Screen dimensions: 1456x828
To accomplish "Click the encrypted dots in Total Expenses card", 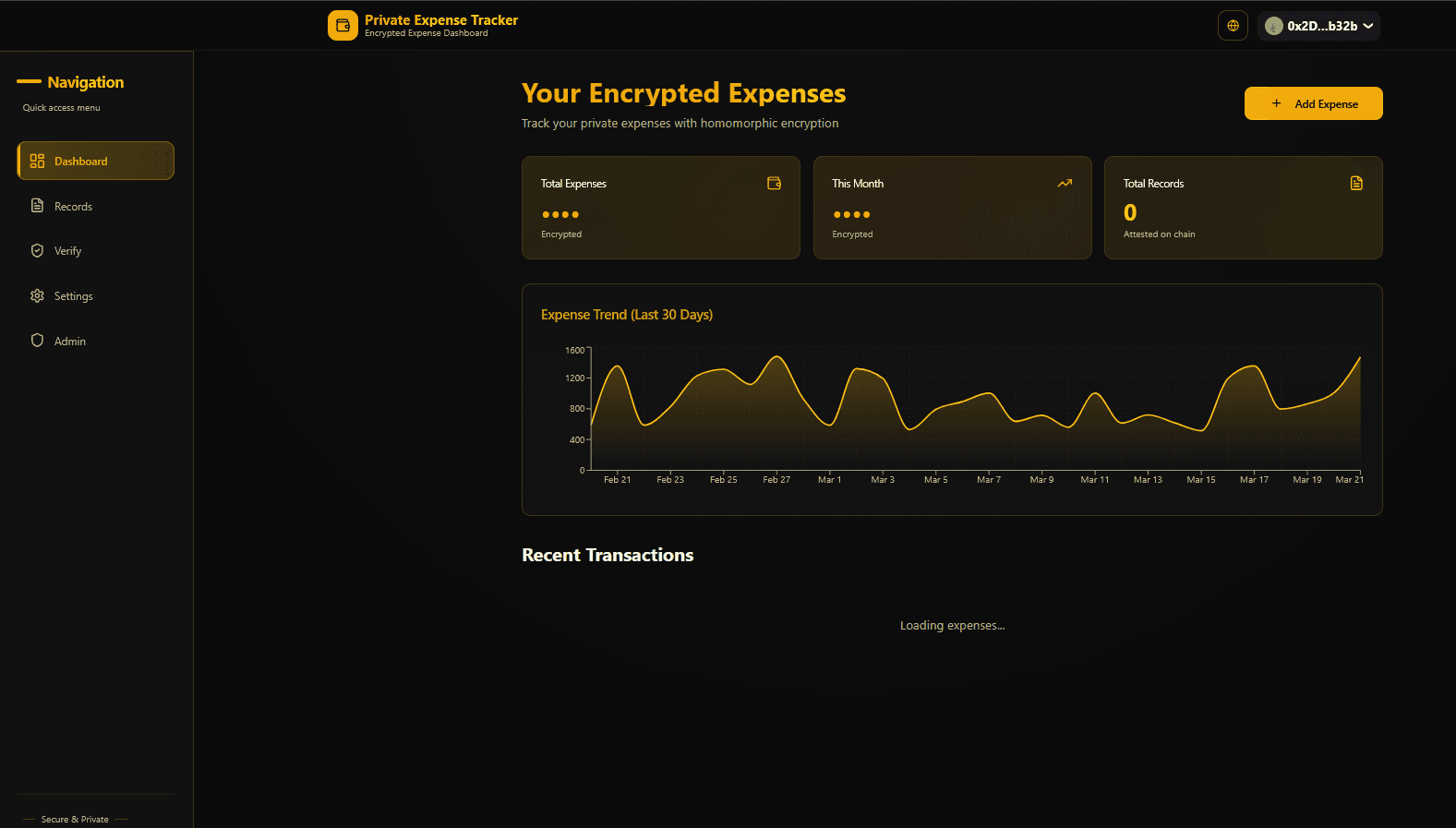I will click(x=560, y=214).
